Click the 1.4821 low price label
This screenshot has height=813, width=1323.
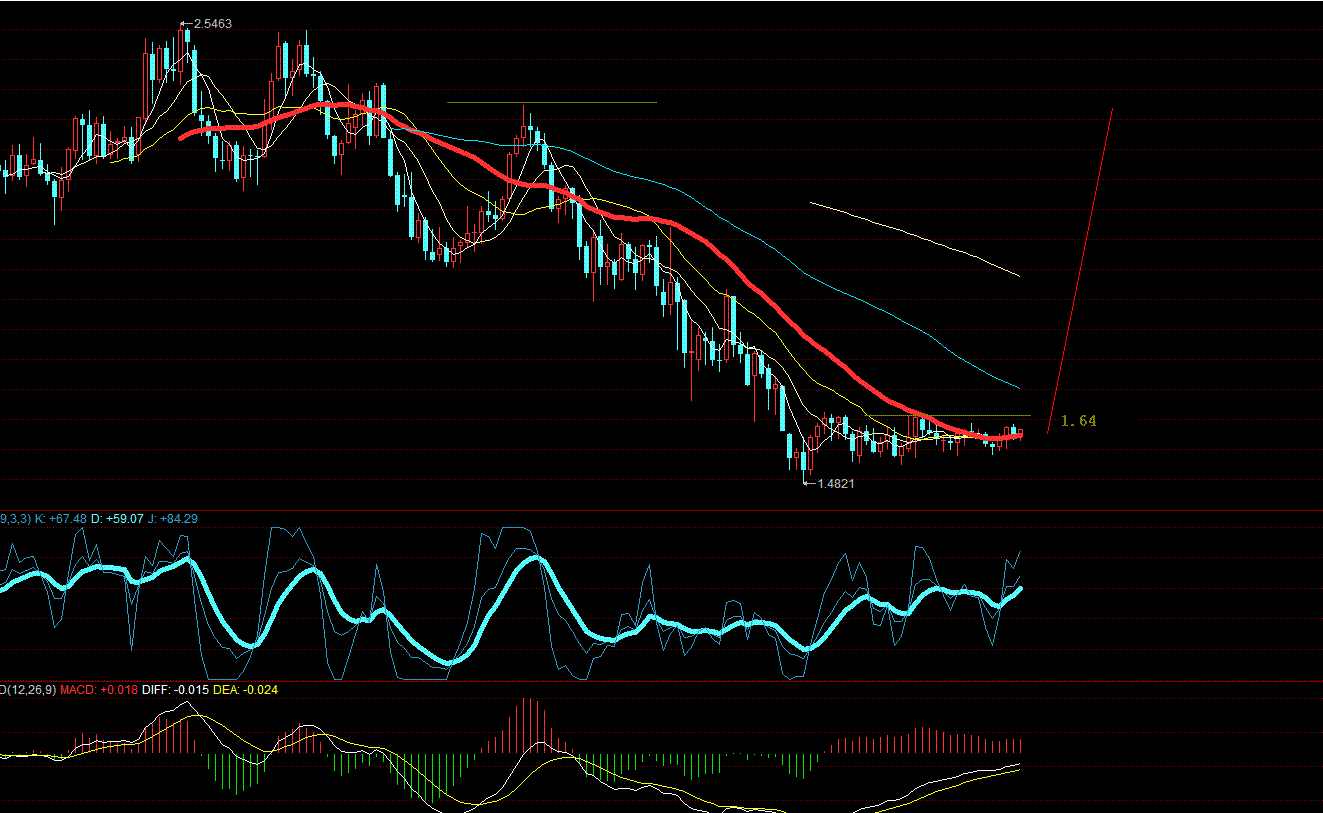[836, 483]
